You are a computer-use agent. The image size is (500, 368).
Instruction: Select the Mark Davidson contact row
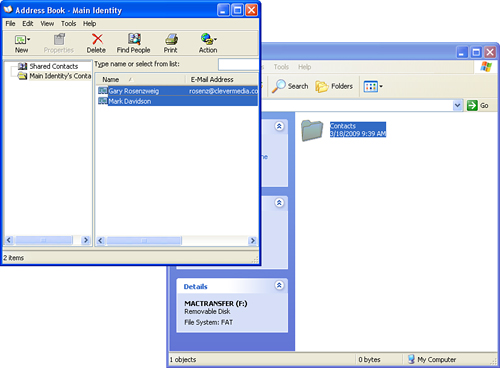click(177, 101)
